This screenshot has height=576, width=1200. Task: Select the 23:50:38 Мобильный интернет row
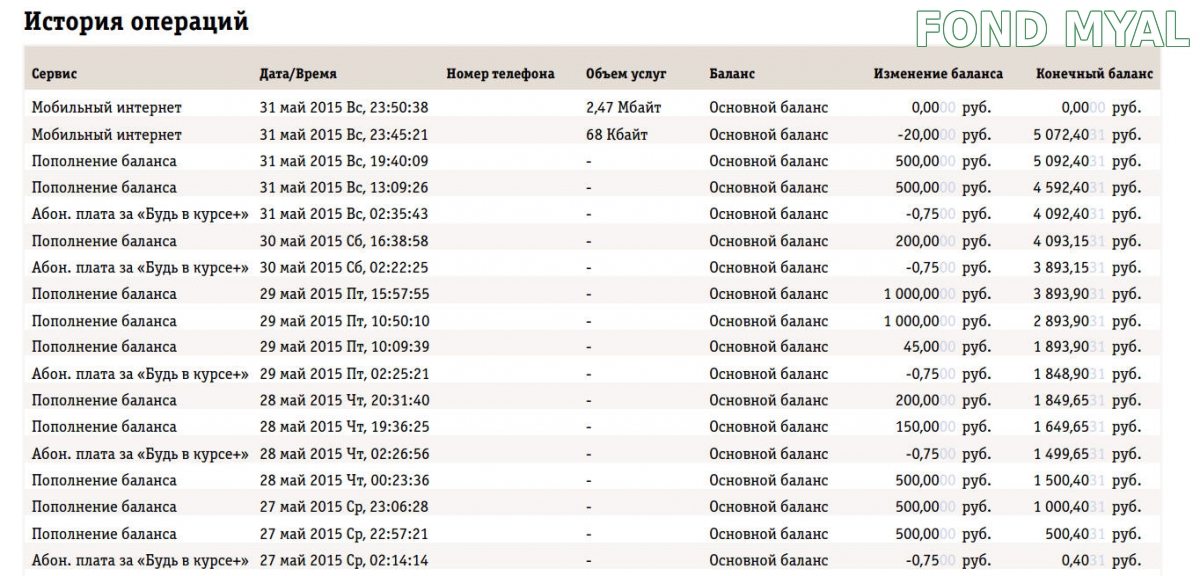(590, 107)
